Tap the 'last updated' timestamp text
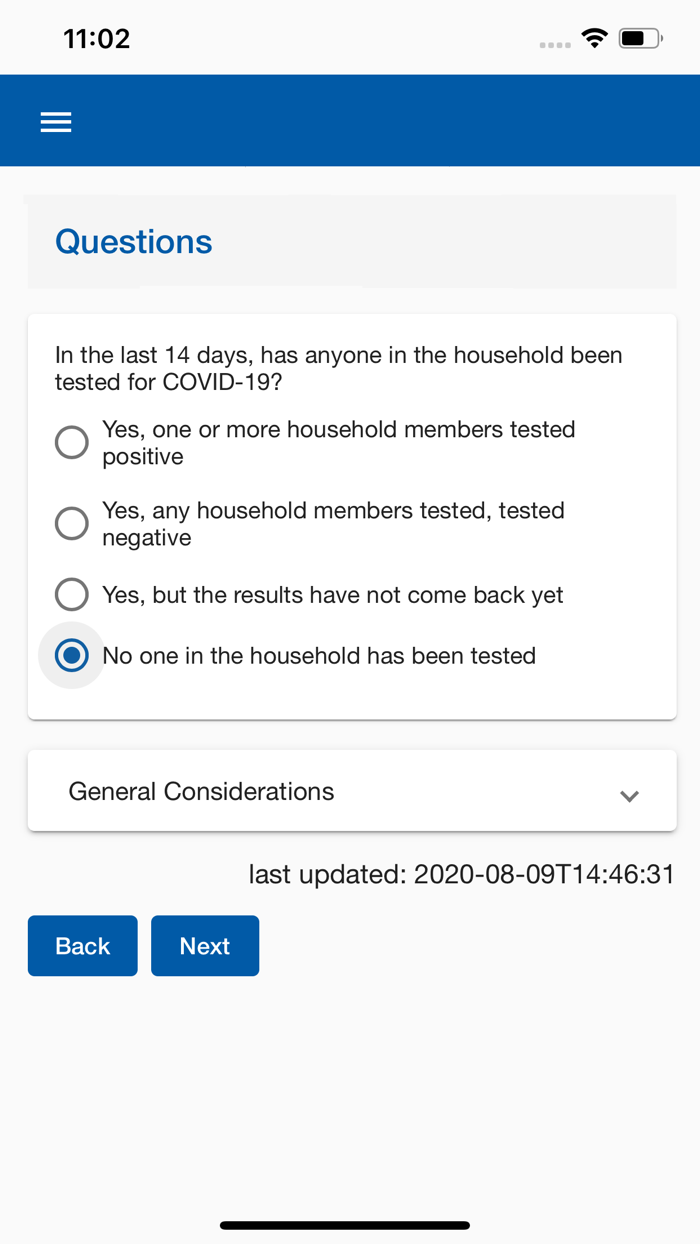700x1244 pixels. [461, 874]
